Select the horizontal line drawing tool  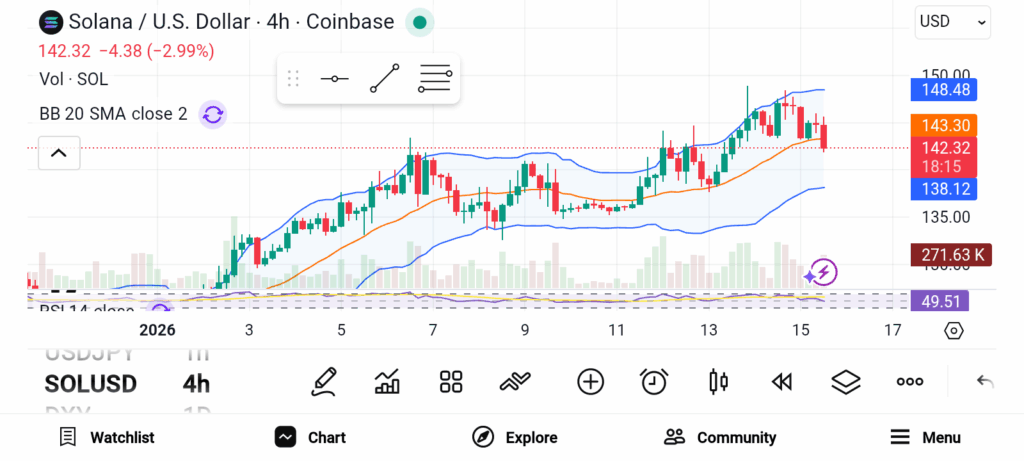(x=333, y=78)
